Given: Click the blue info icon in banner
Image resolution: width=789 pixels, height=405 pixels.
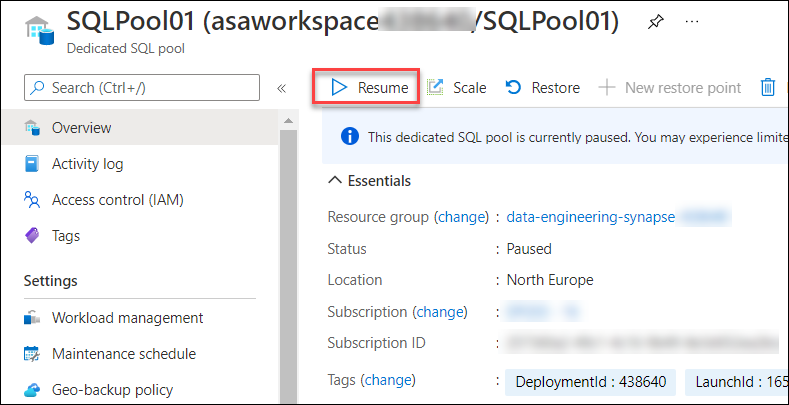Looking at the screenshot, I should [350, 137].
